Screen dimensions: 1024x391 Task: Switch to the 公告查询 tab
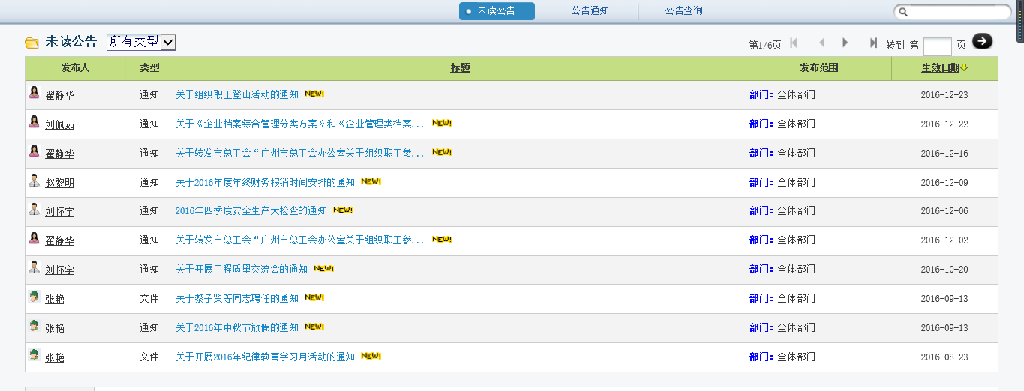point(684,11)
